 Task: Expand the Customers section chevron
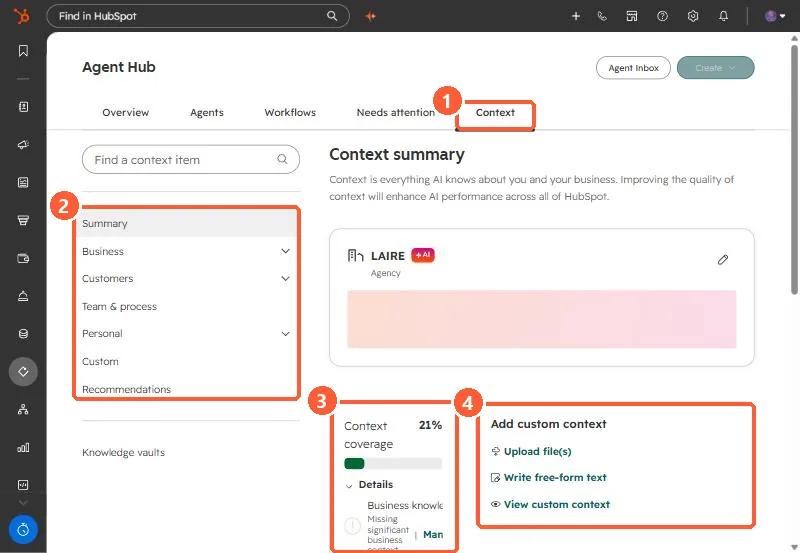285,279
